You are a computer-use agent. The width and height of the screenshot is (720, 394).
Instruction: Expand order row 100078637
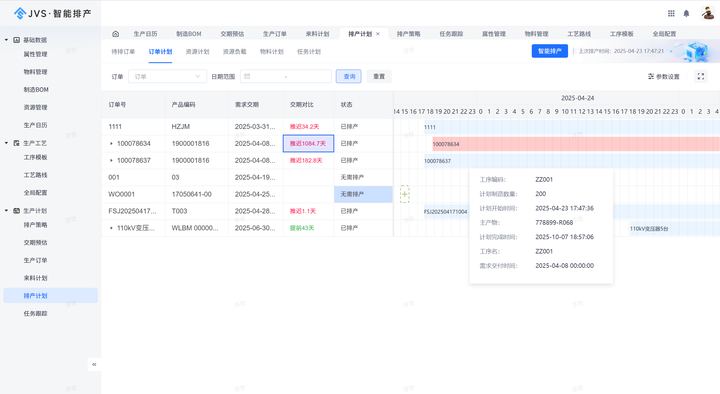click(111, 161)
